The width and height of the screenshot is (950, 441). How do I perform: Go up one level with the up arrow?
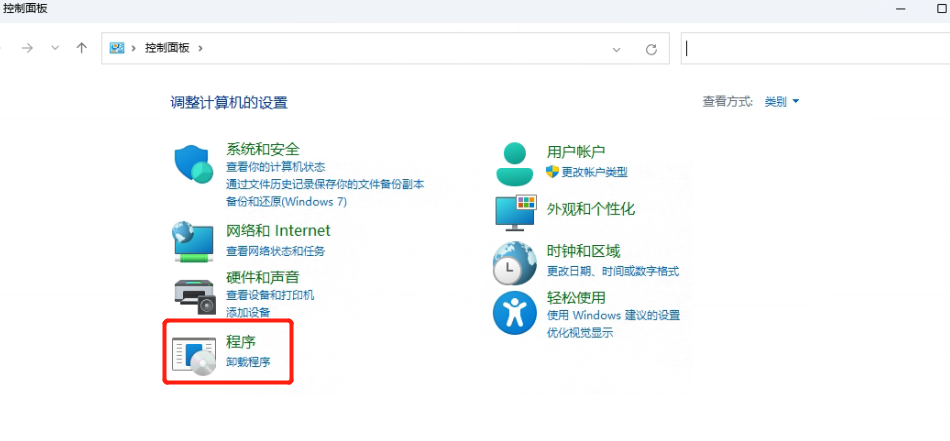tap(82, 48)
